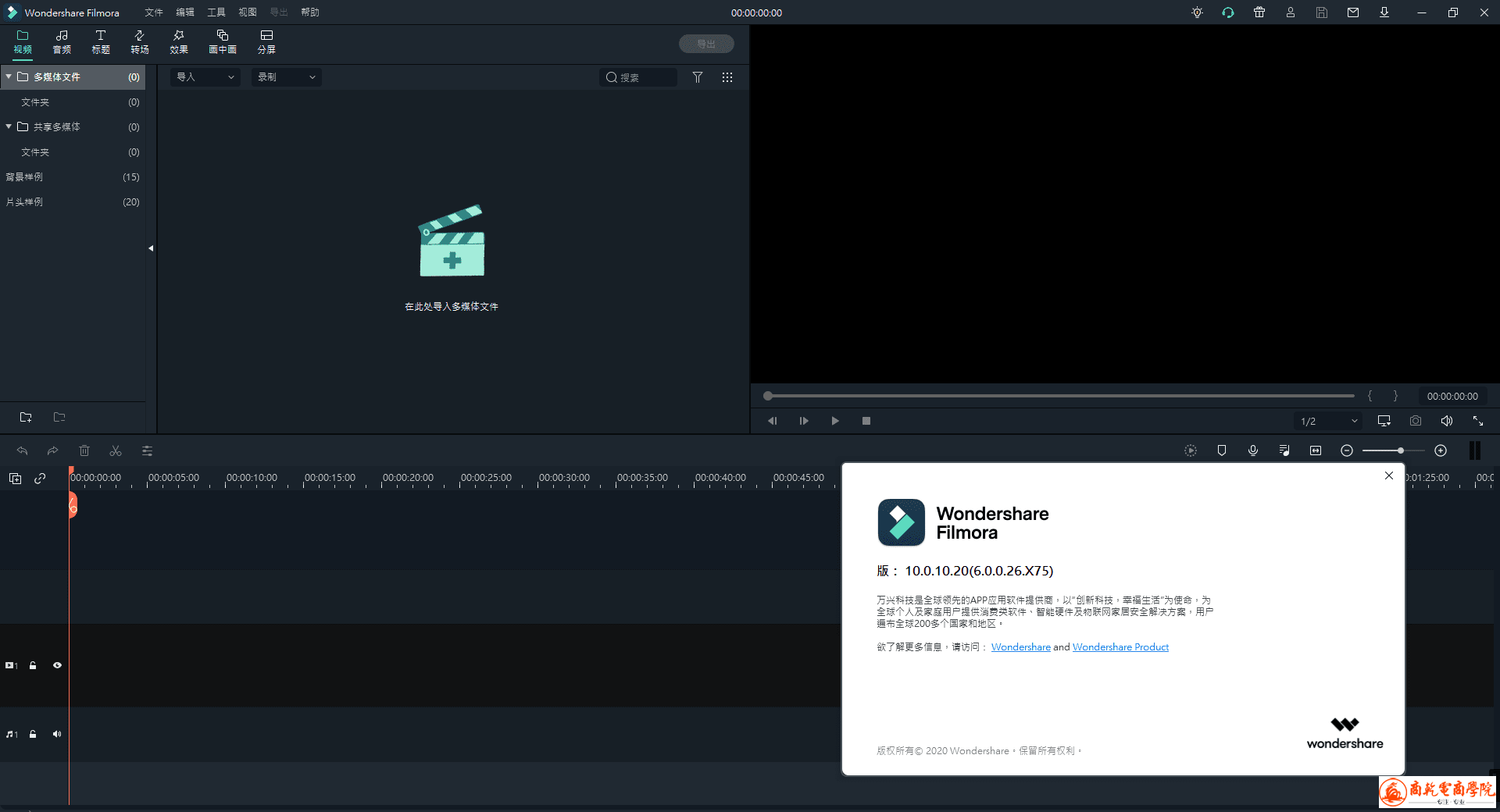
Task: Close the About Filmora dialog
Action: tap(1389, 475)
